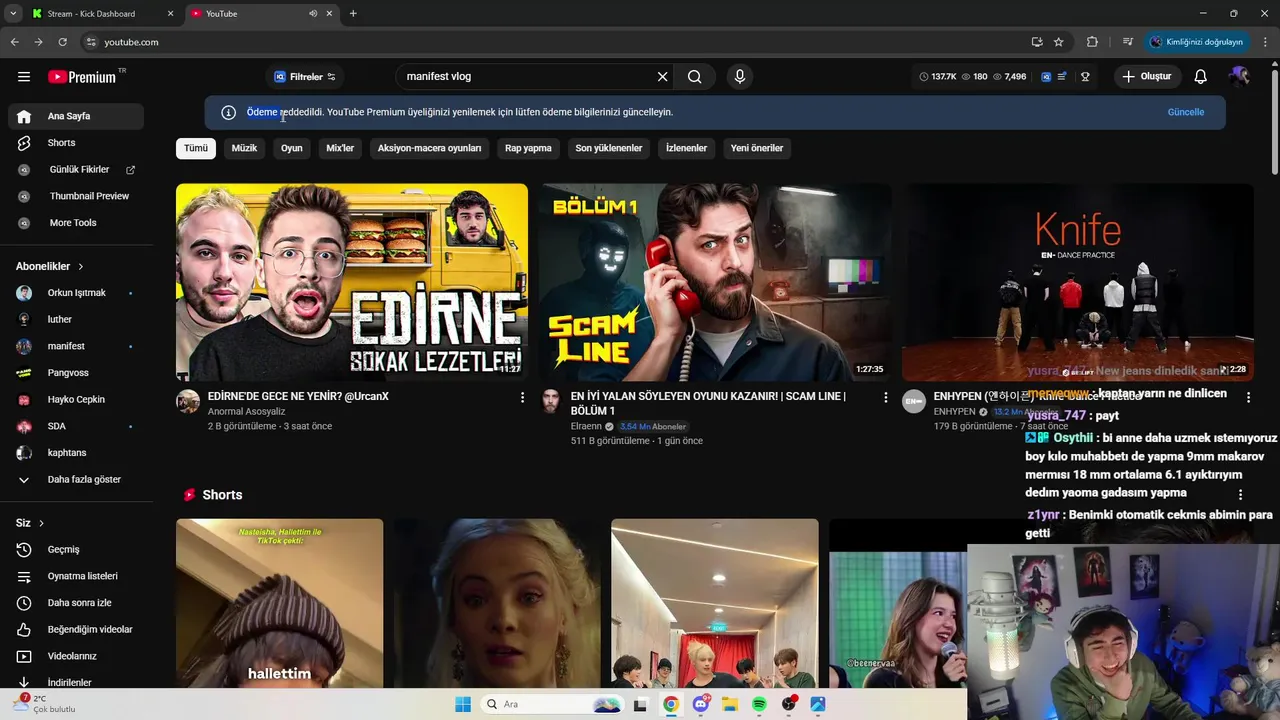The width and height of the screenshot is (1280, 720).
Task: Select Tümü filter chip
Action: click(x=196, y=148)
